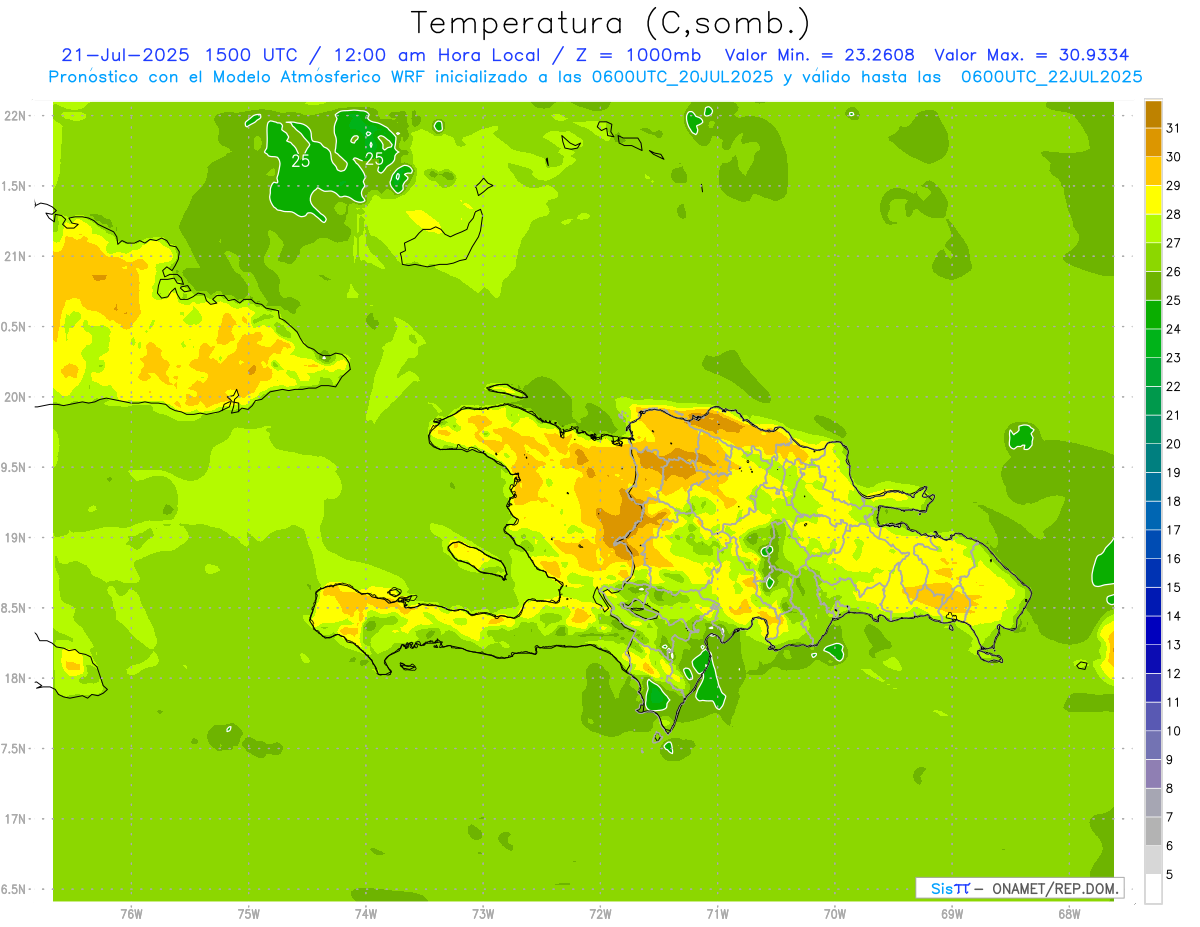Click the 68W longitude axis label

pyautogui.click(x=1069, y=914)
